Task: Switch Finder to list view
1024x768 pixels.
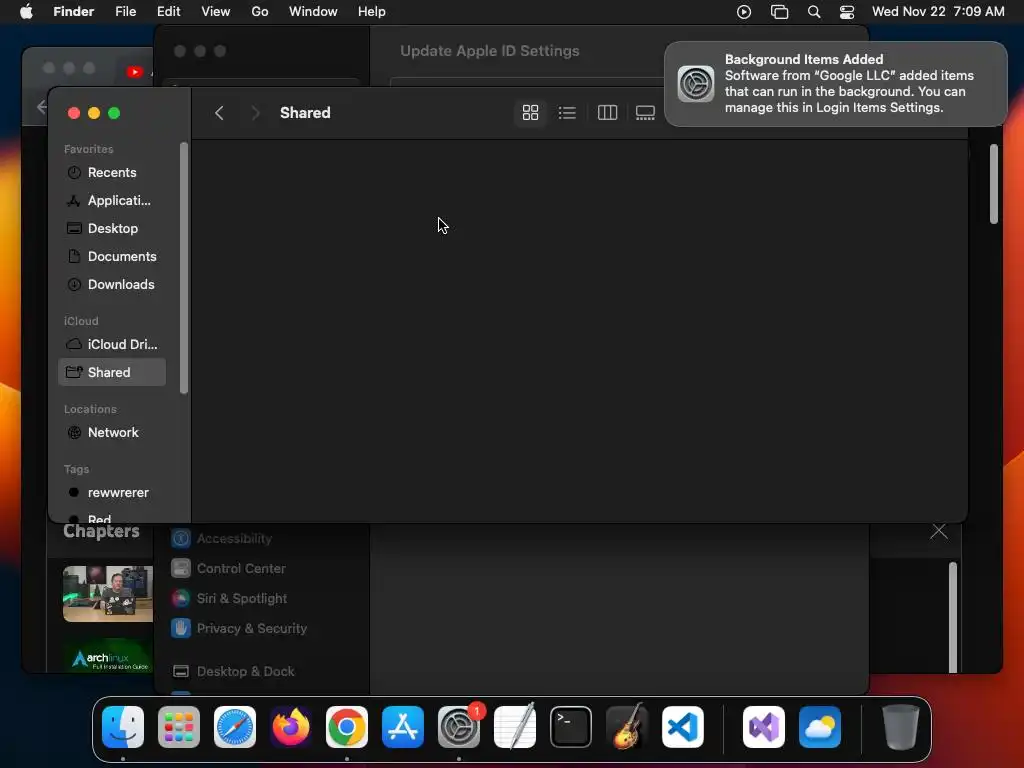Action: [x=567, y=113]
